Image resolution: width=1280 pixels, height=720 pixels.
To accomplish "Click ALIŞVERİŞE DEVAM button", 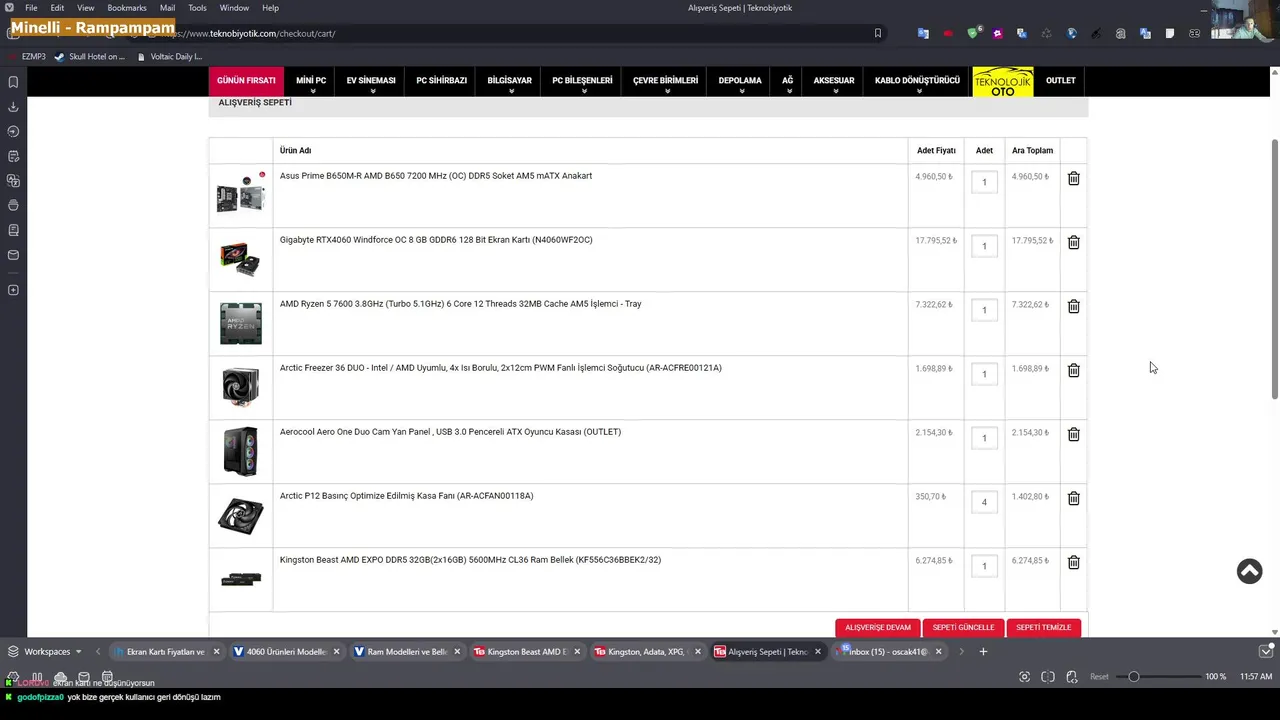I will 878,627.
